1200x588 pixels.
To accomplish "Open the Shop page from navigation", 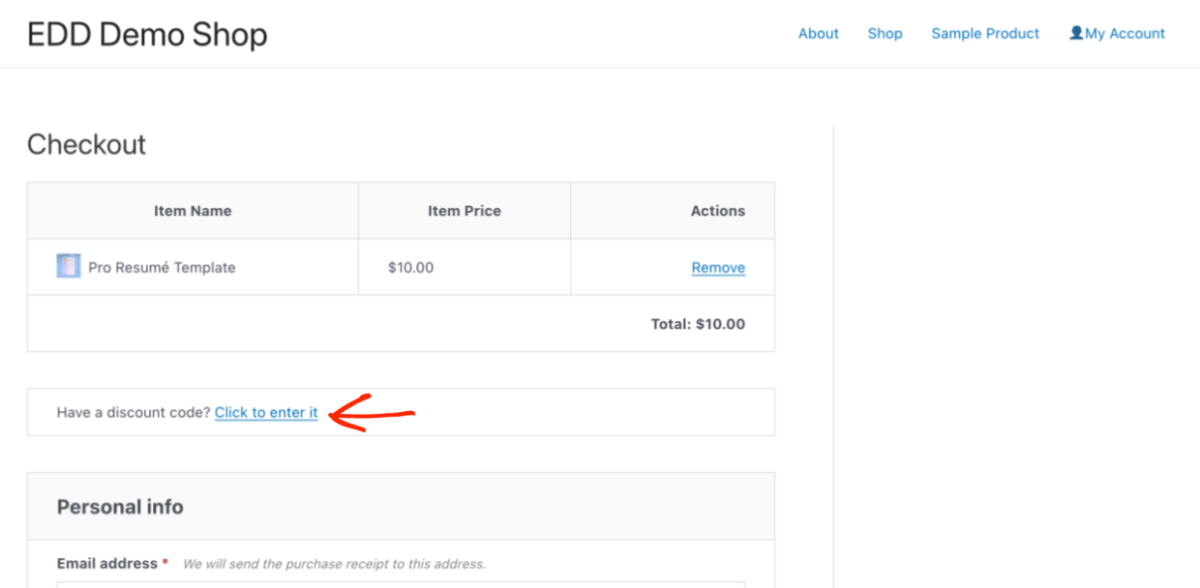I will point(884,33).
